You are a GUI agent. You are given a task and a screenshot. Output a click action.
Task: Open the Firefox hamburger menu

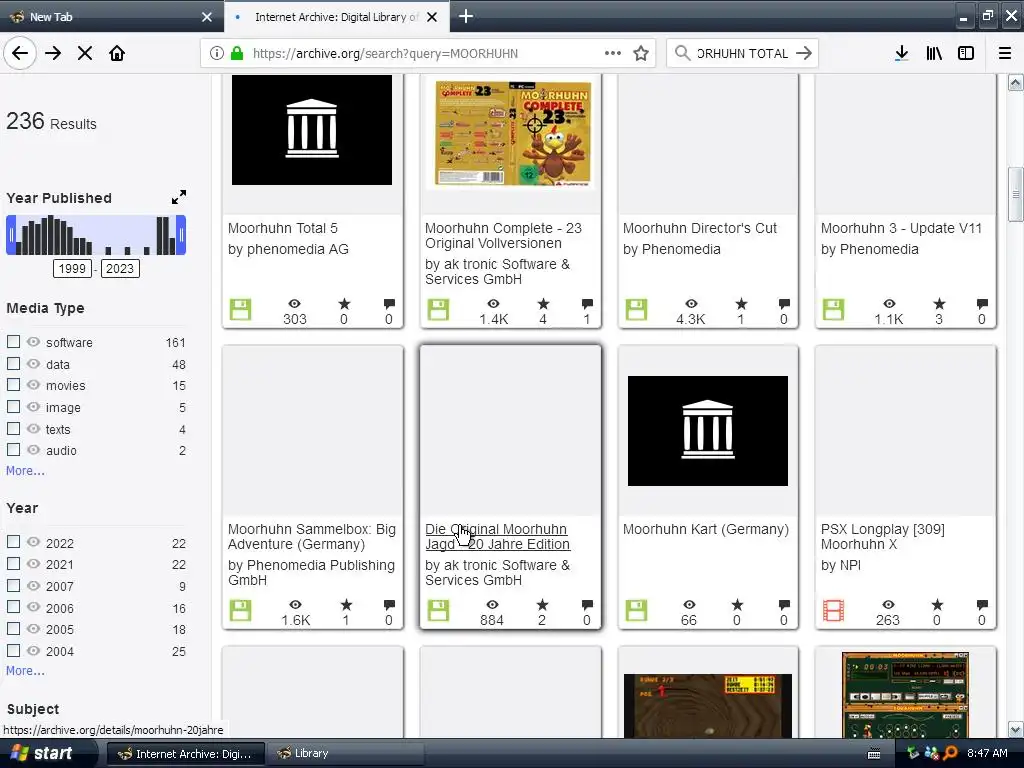pyautogui.click(x=1005, y=53)
